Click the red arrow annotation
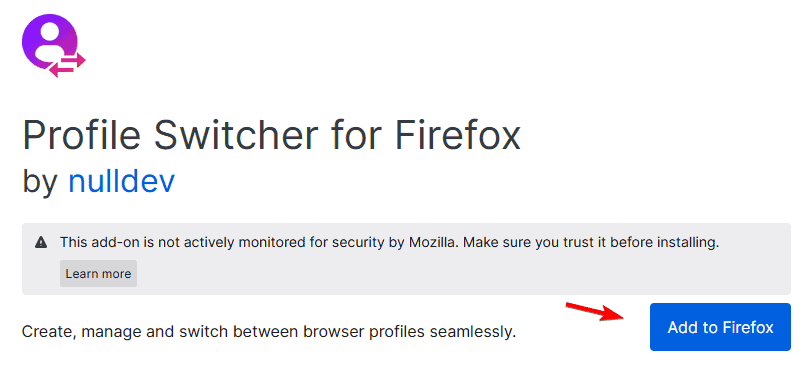 (594, 311)
